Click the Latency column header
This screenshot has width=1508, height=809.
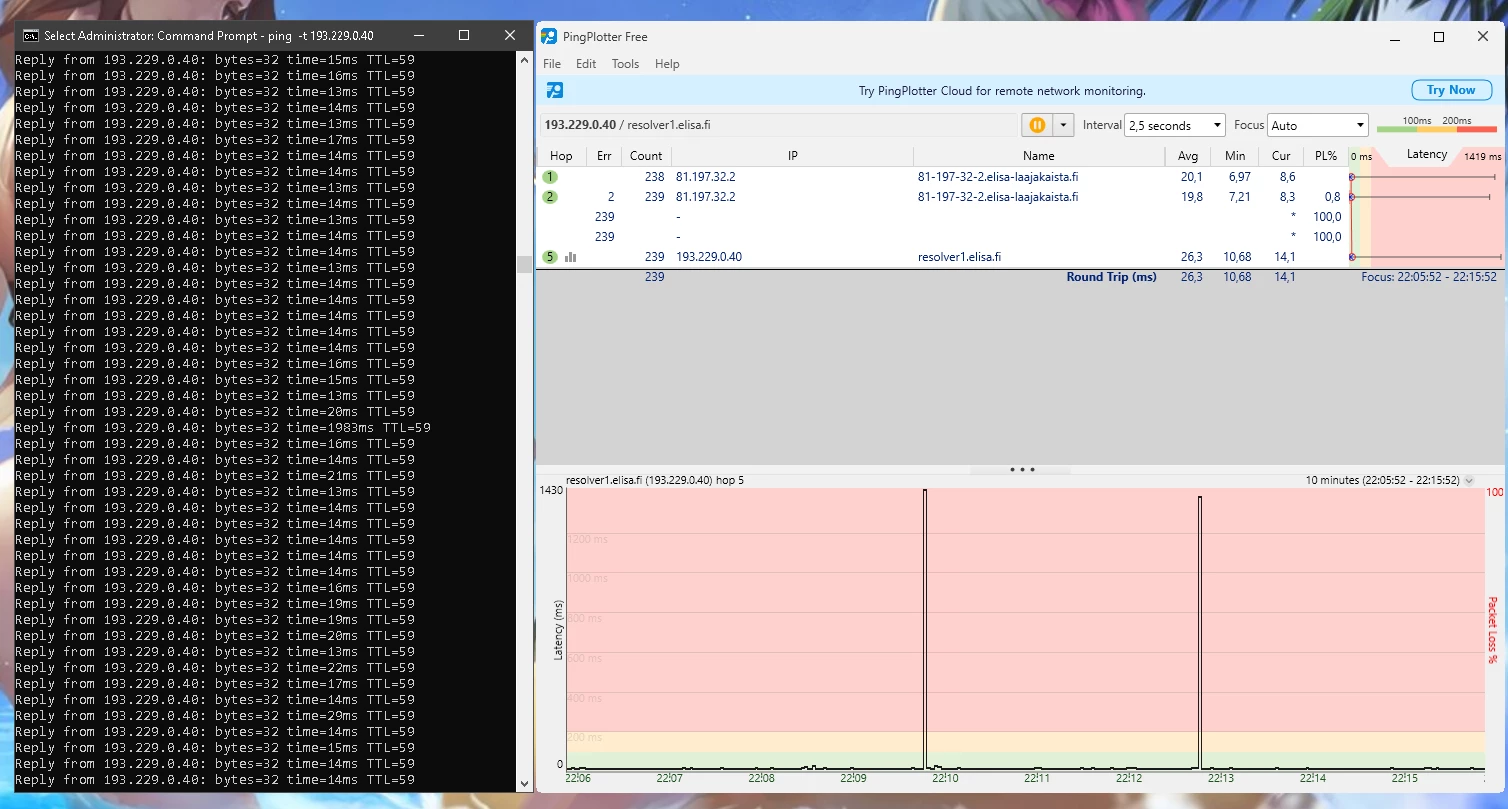[x=1427, y=154]
